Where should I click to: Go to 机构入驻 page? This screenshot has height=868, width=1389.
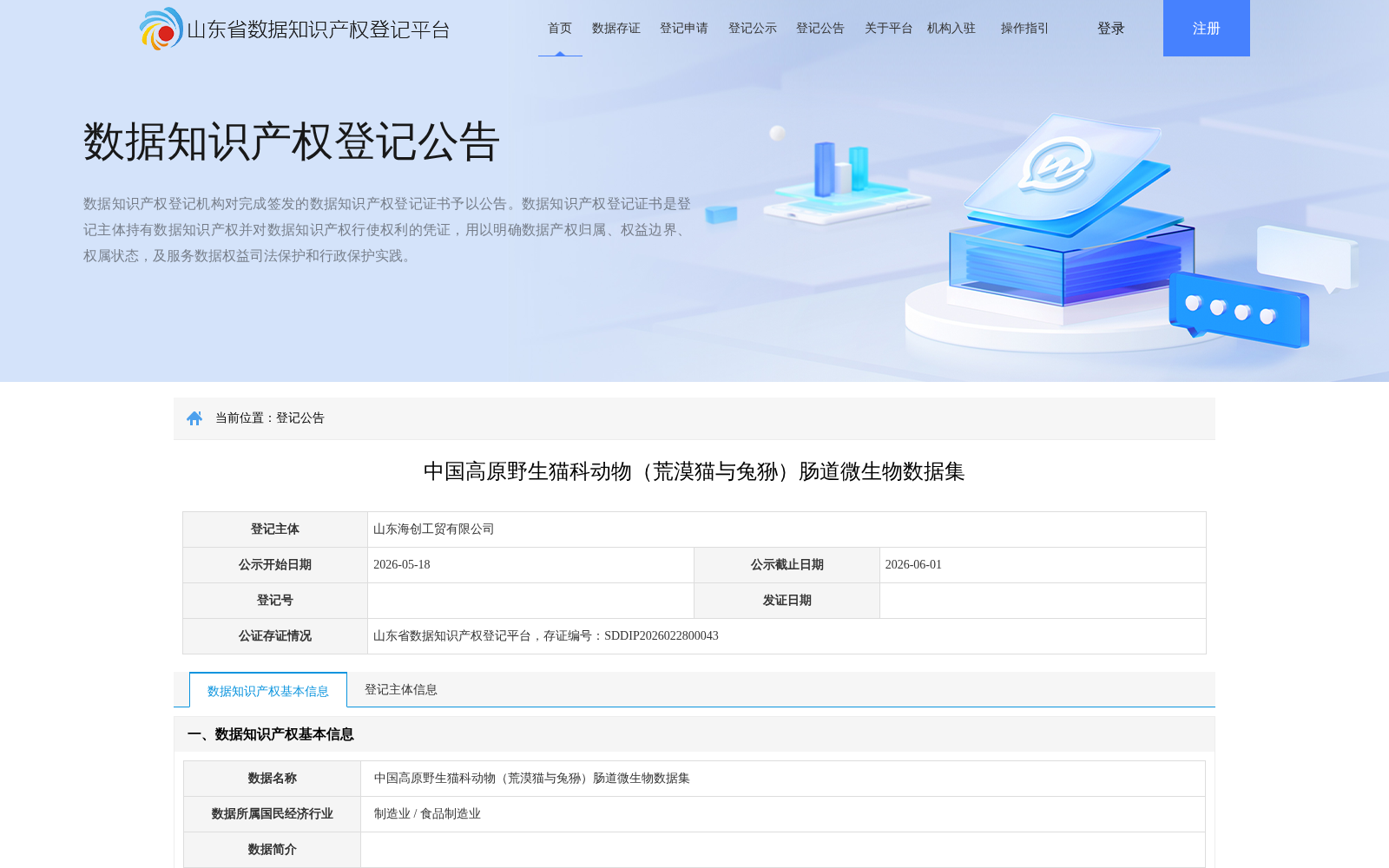point(951,29)
